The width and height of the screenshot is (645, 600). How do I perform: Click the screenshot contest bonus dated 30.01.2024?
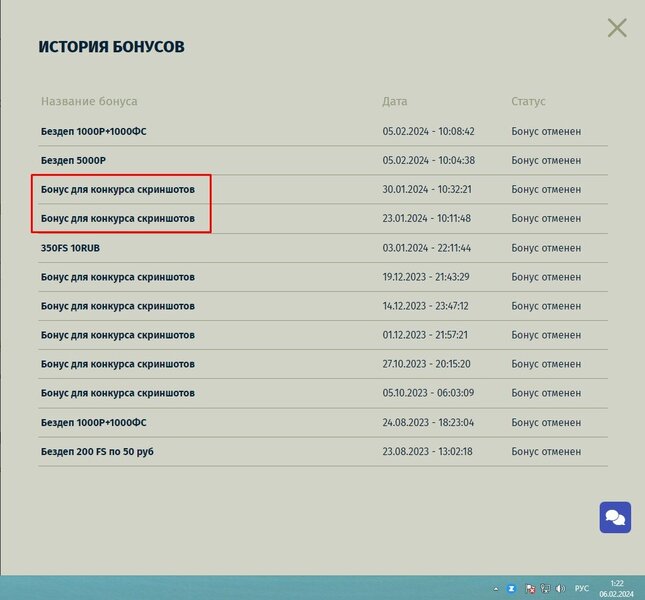[x=118, y=189]
